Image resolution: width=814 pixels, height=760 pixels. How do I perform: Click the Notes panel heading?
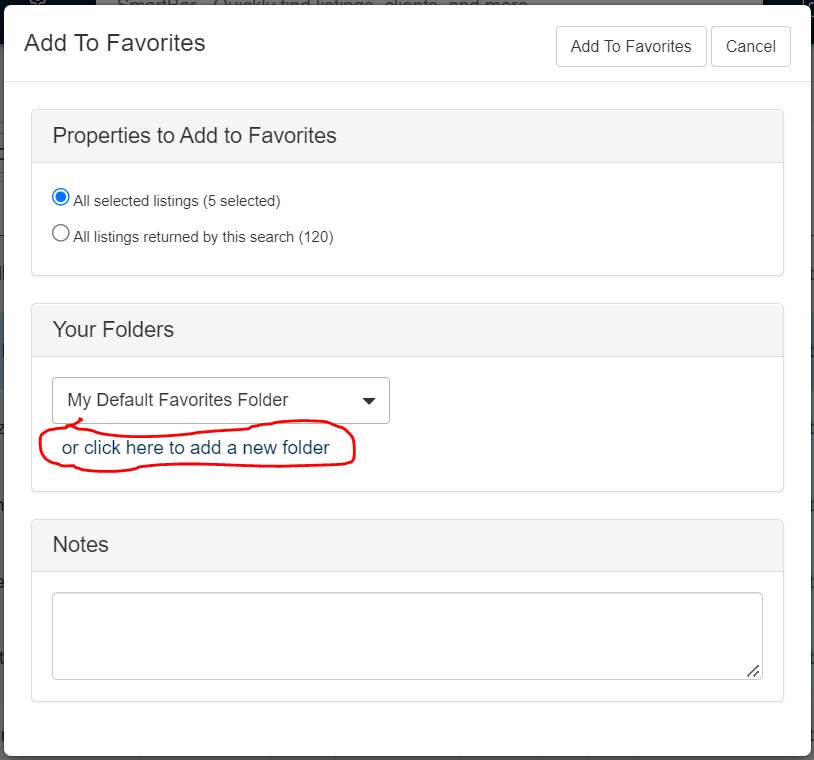tap(81, 545)
